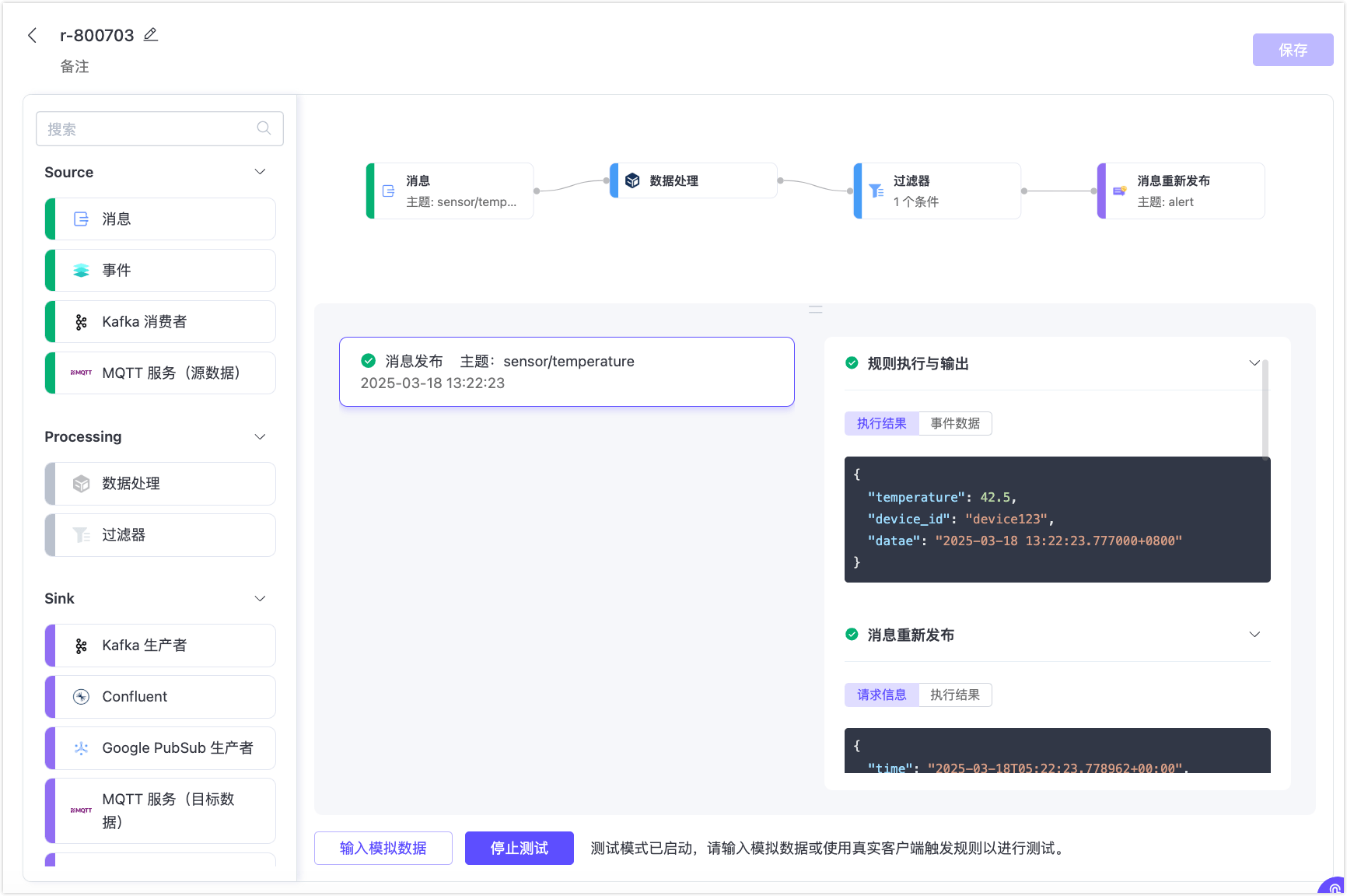1347x896 pixels.
Task: Click the 消息重新发布 node icon in the flow
Action: pos(1119,191)
